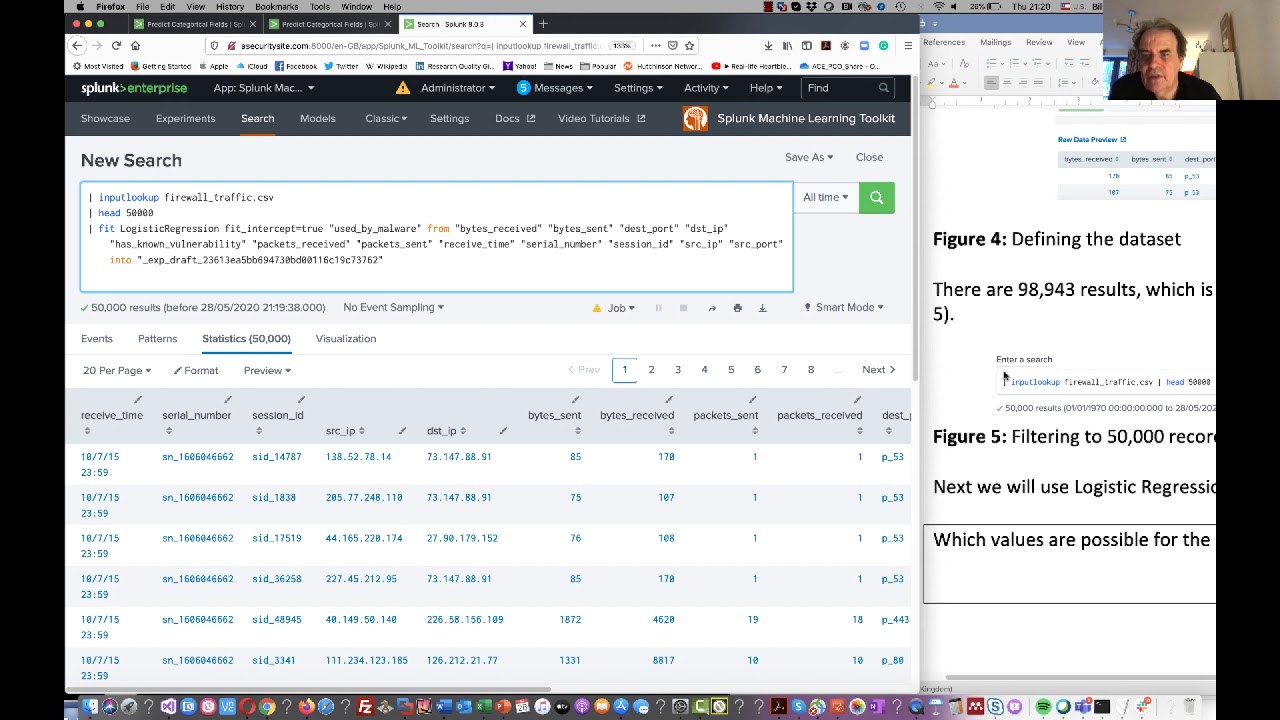Image resolution: width=1280 pixels, height=720 pixels.
Task: Open the Activity dropdown
Action: point(706,88)
